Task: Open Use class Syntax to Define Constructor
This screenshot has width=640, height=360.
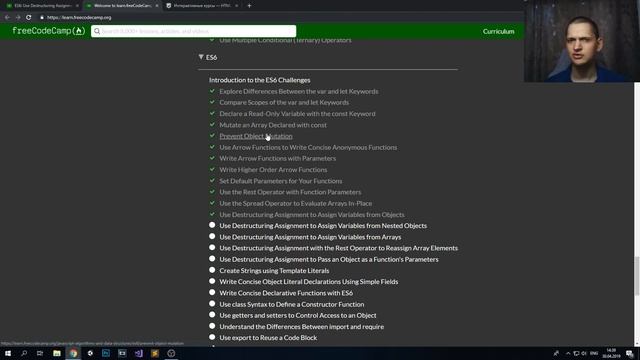Action: (x=292, y=304)
